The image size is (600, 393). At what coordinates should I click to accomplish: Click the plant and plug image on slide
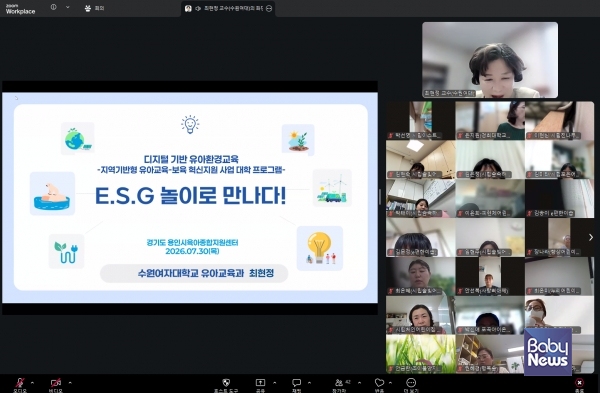coord(66,251)
